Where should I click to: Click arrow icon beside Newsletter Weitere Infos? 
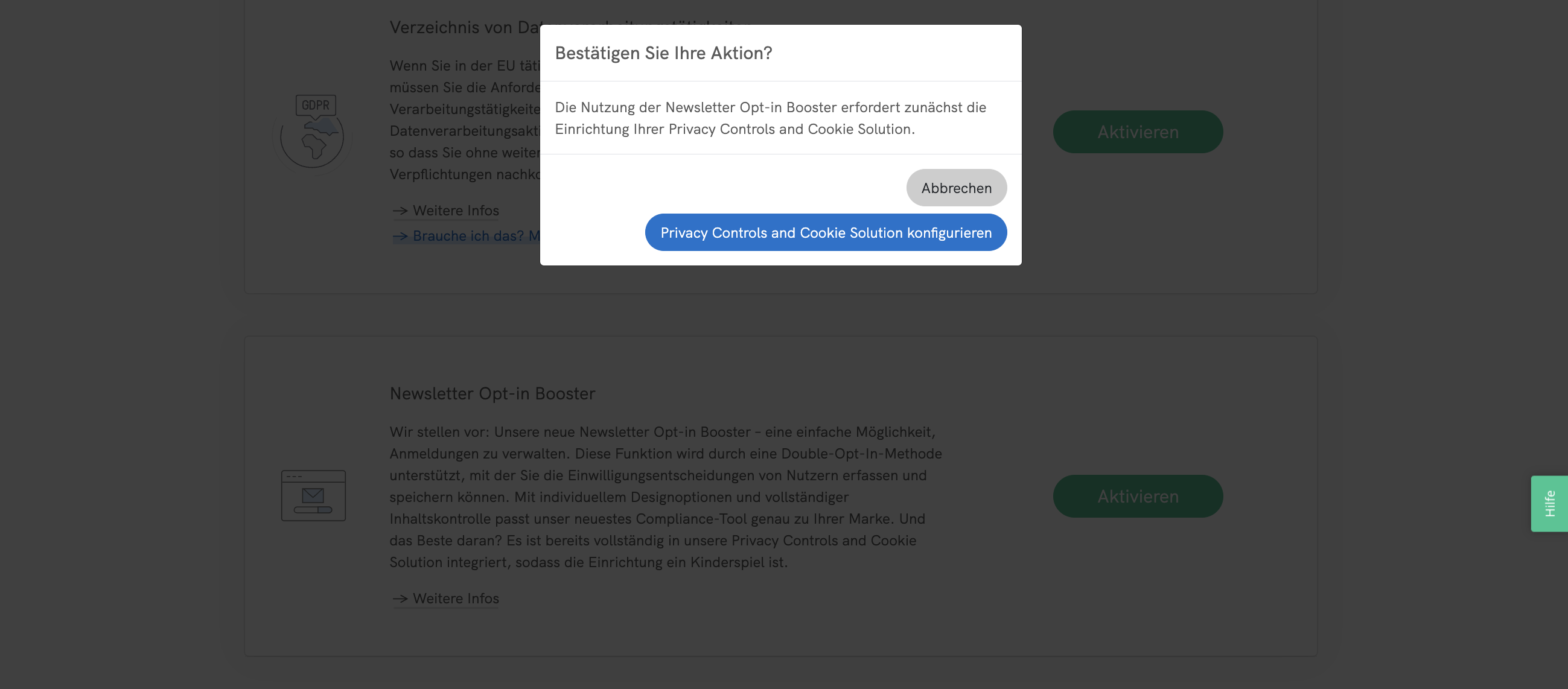click(400, 599)
